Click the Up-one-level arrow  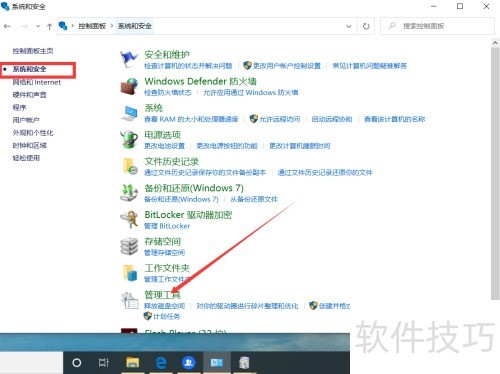point(49,26)
